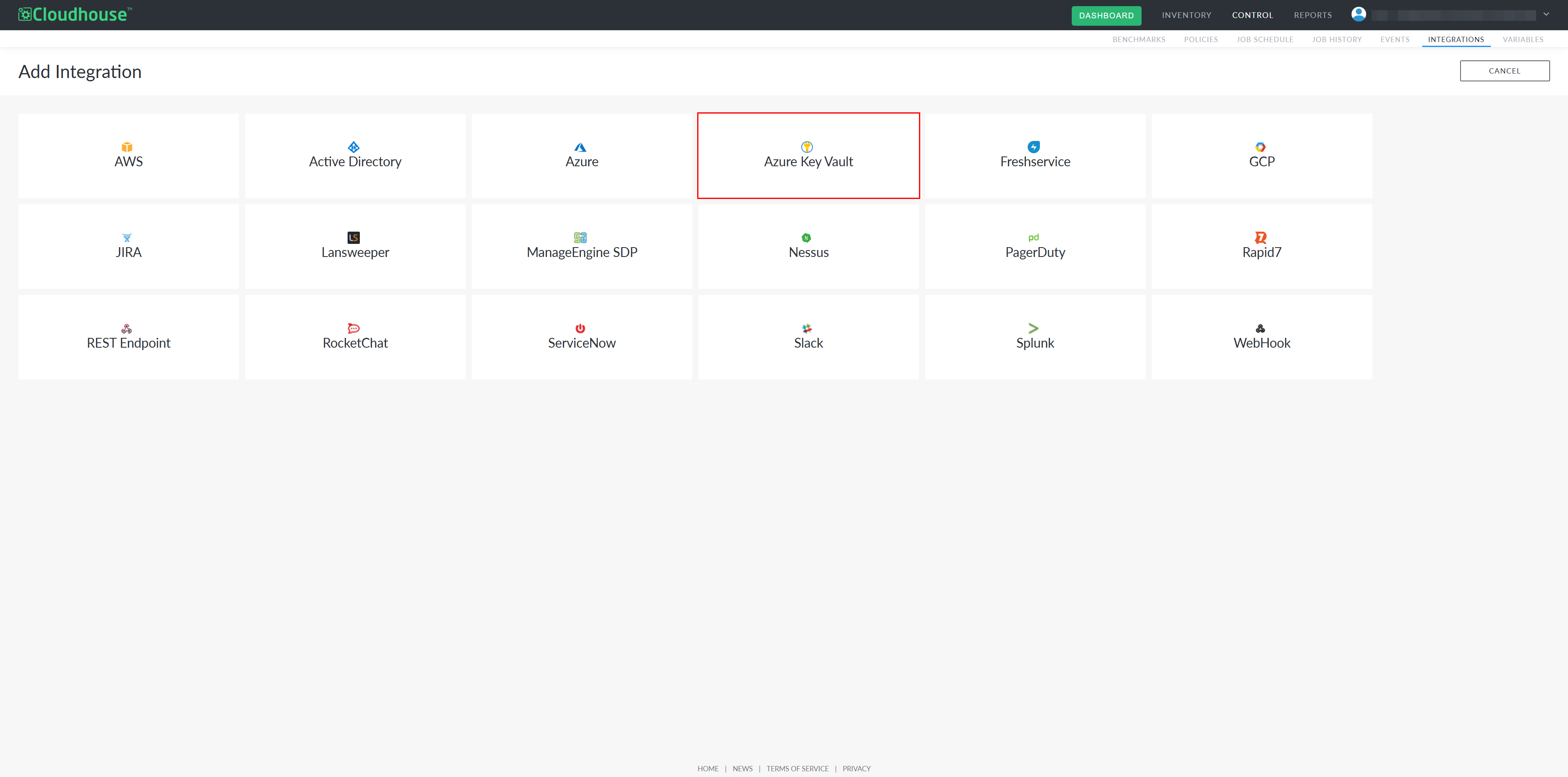1568x777 pixels.
Task: Click the GCP logo icon
Action: tap(1260, 147)
